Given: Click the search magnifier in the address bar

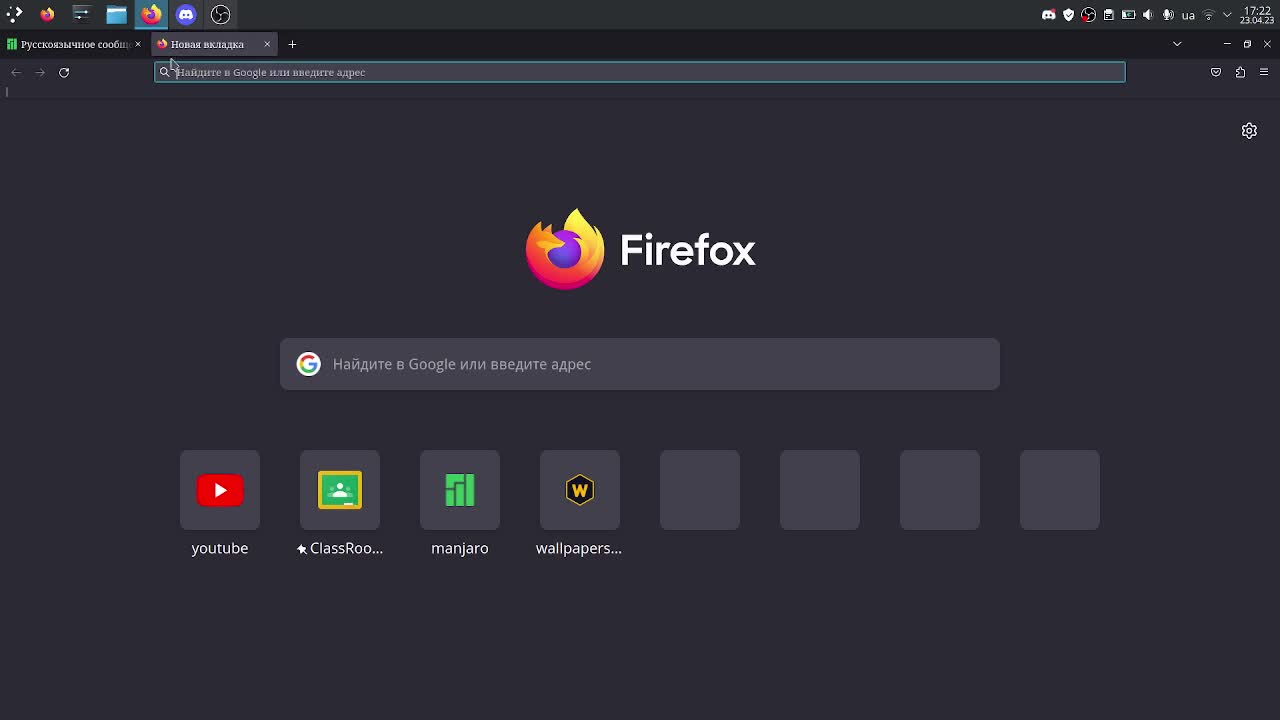Looking at the screenshot, I should pyautogui.click(x=165, y=72).
